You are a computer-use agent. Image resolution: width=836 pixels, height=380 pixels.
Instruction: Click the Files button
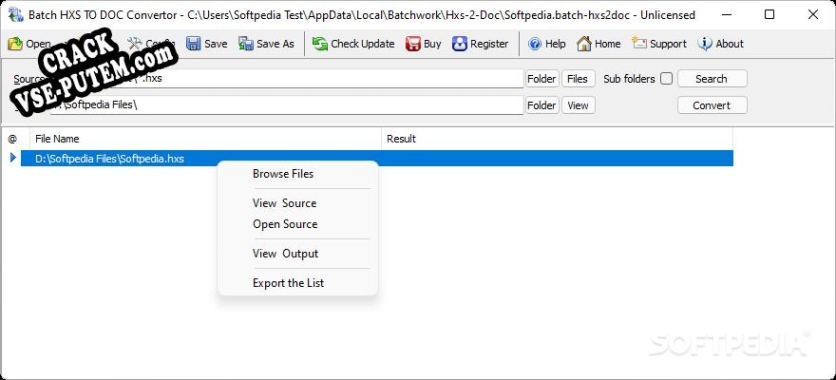coord(577,79)
